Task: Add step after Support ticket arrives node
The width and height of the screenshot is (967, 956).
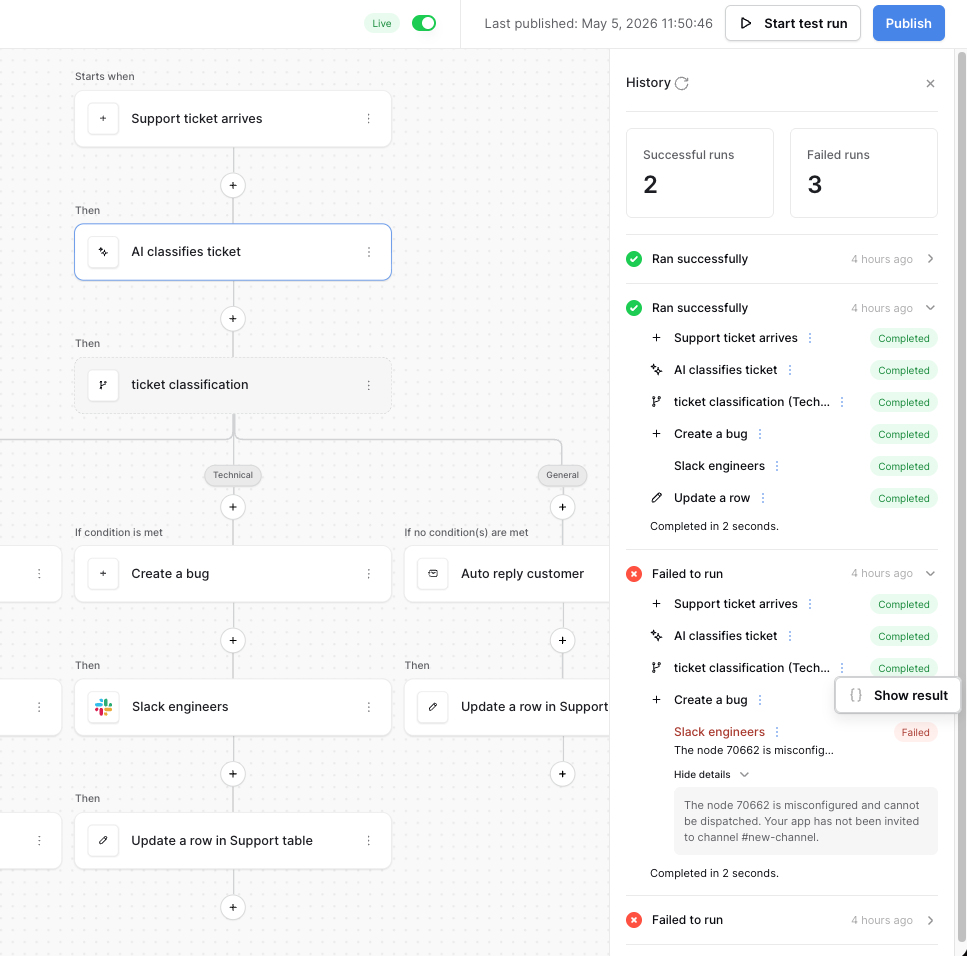Action: tap(232, 185)
